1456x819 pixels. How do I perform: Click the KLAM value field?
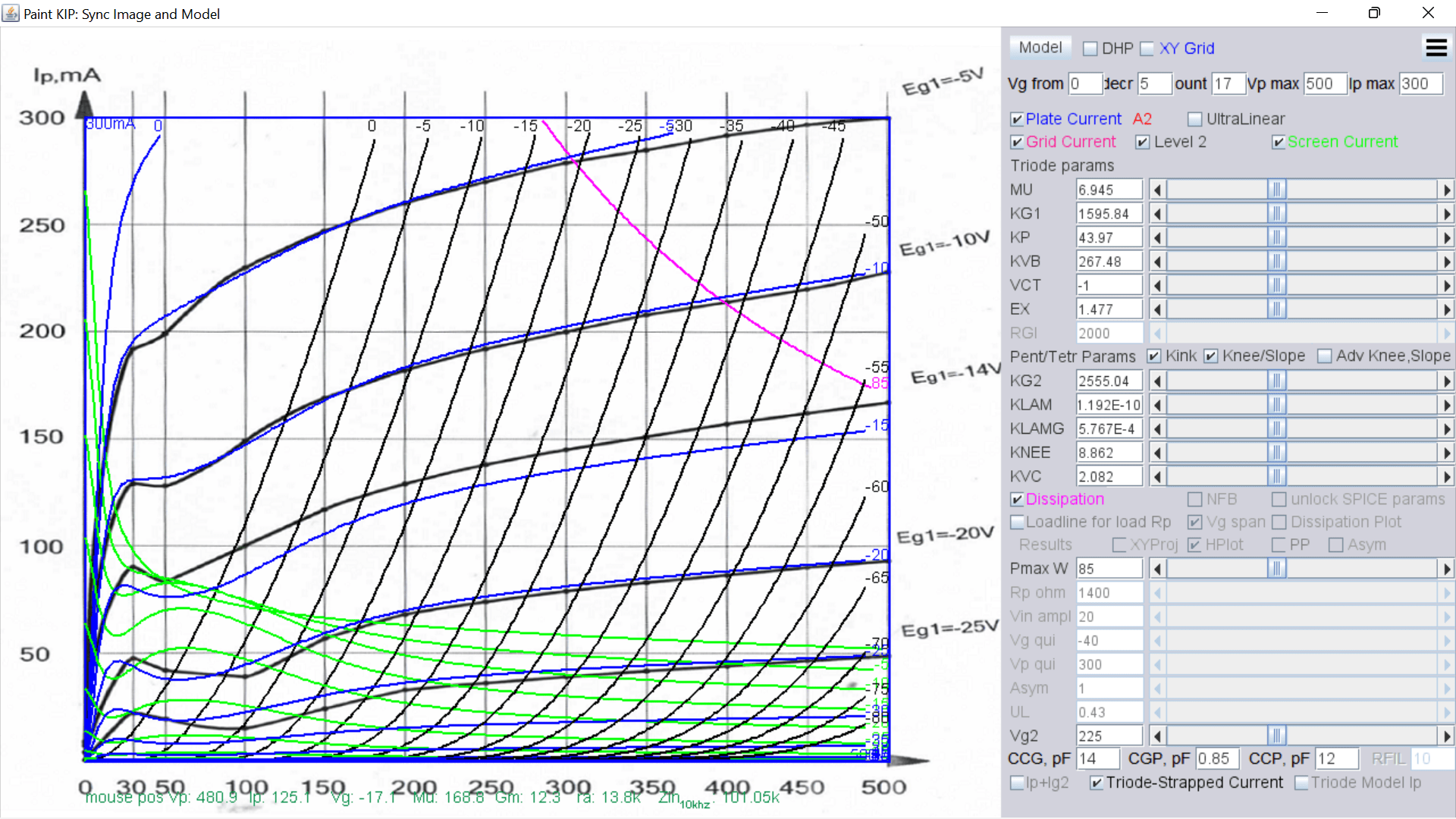(x=1109, y=405)
